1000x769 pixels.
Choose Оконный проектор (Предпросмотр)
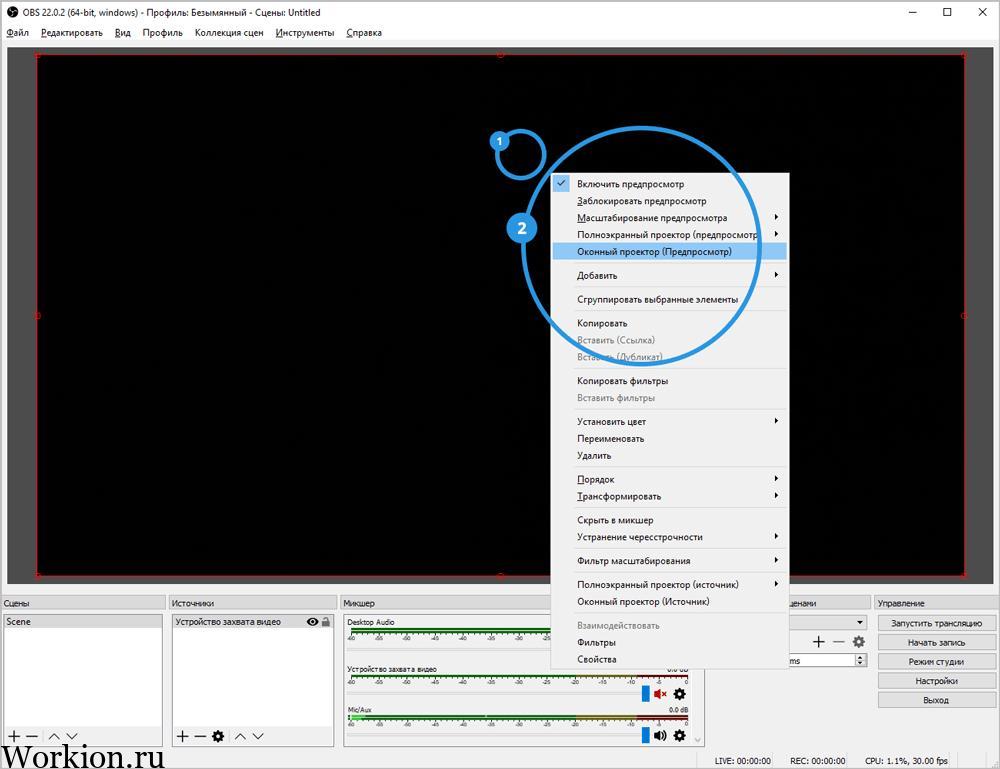tap(670, 251)
